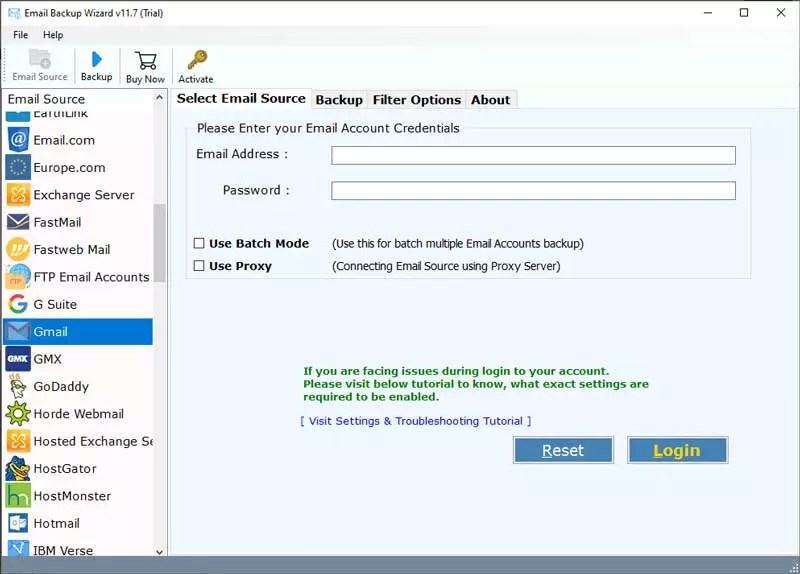Open the About tab
This screenshot has height=574, width=800.
(490, 99)
